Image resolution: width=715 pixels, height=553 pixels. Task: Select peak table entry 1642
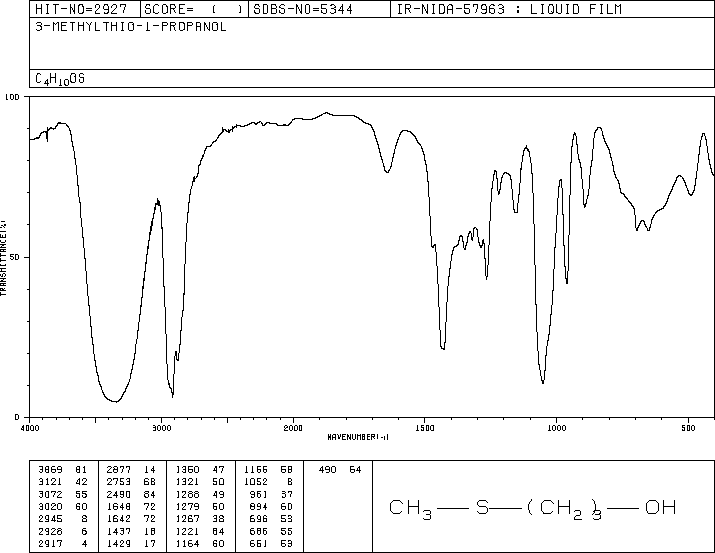(119, 519)
